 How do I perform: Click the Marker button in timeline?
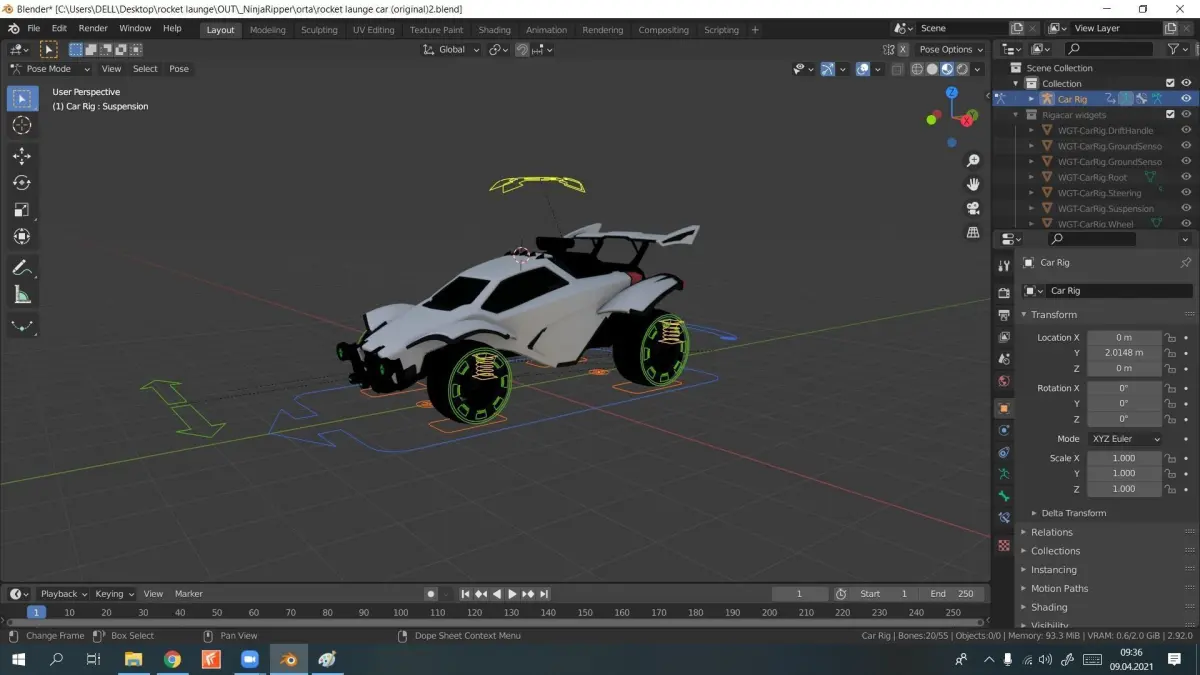(x=188, y=594)
